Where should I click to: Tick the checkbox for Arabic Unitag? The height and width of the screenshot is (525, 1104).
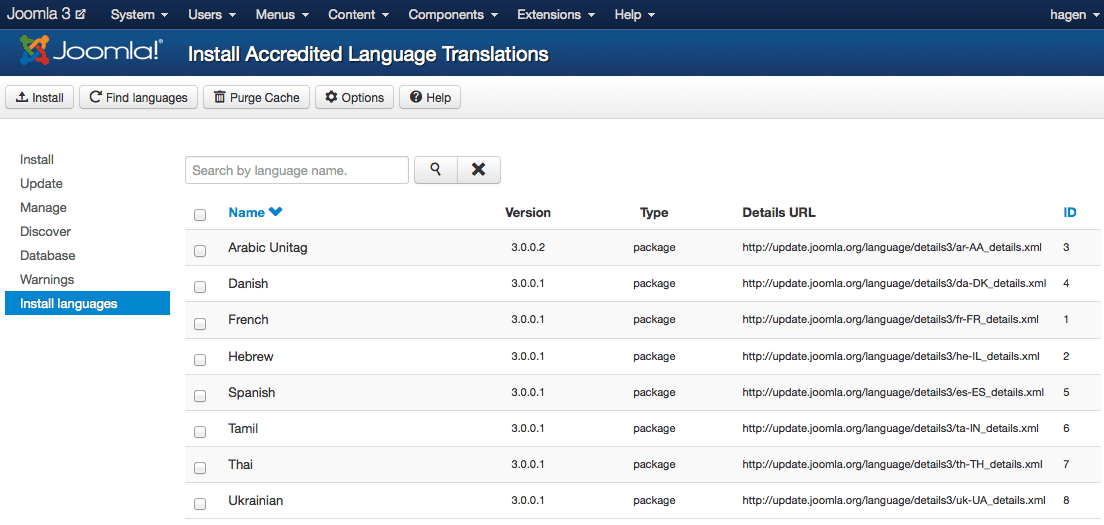pyautogui.click(x=200, y=251)
